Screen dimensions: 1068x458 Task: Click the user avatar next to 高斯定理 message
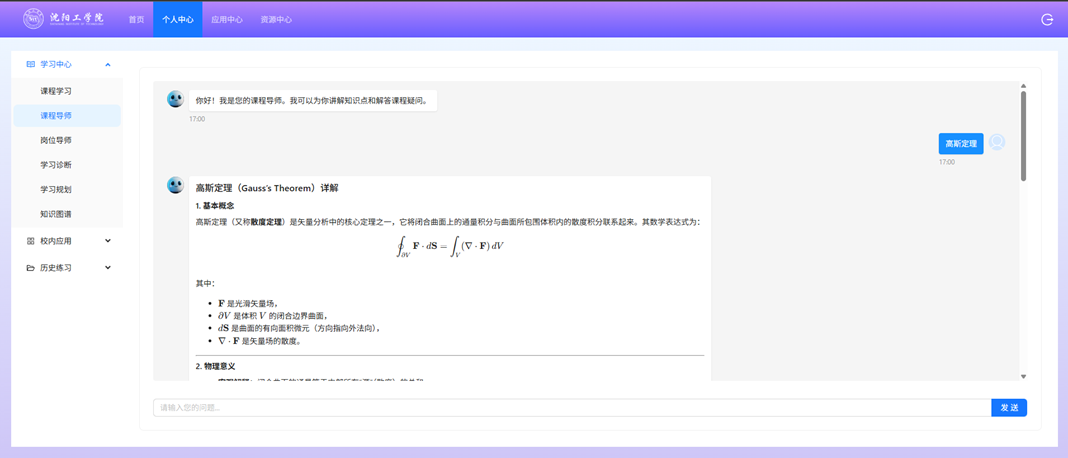(997, 143)
